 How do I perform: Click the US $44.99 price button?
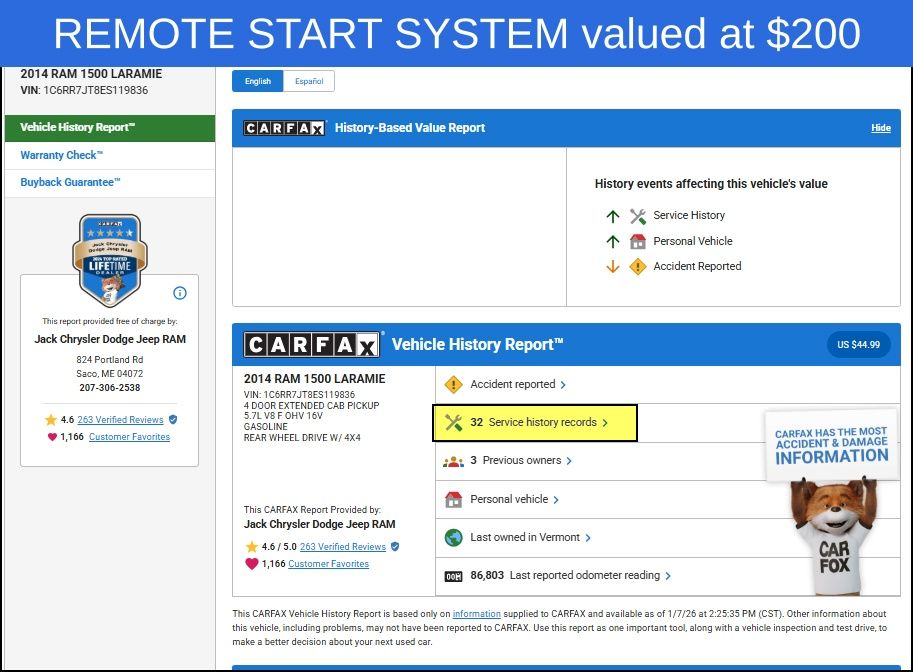click(x=858, y=344)
